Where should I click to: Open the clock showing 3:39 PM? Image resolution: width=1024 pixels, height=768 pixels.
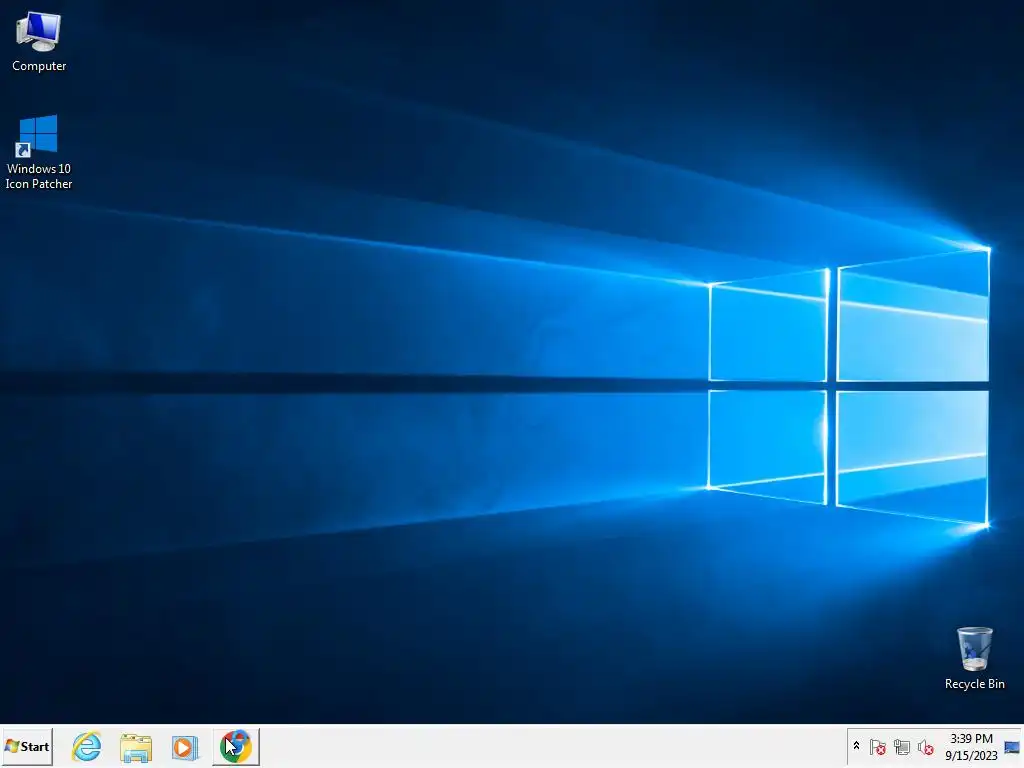971,739
